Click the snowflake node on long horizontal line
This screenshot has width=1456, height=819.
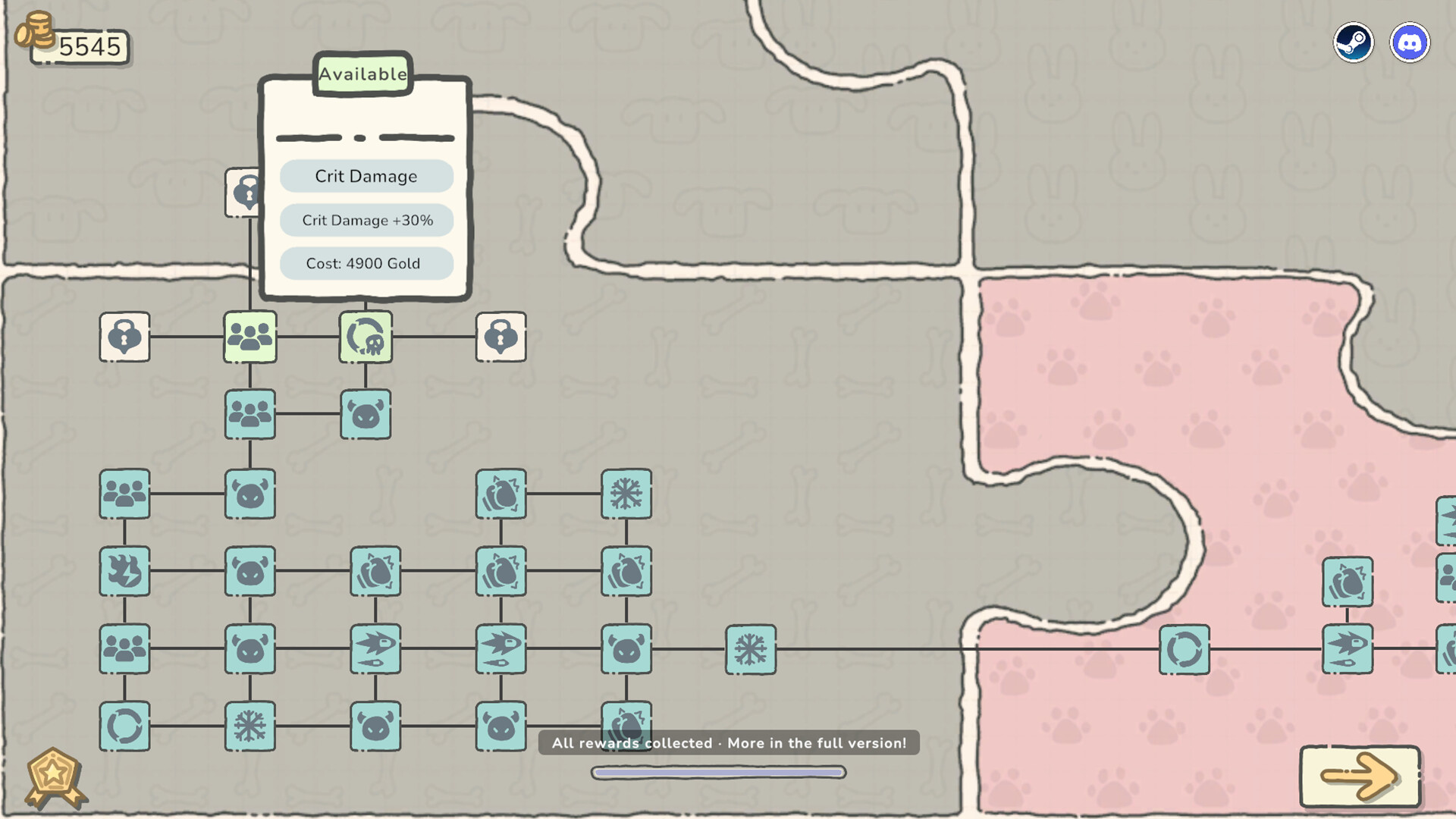click(751, 650)
